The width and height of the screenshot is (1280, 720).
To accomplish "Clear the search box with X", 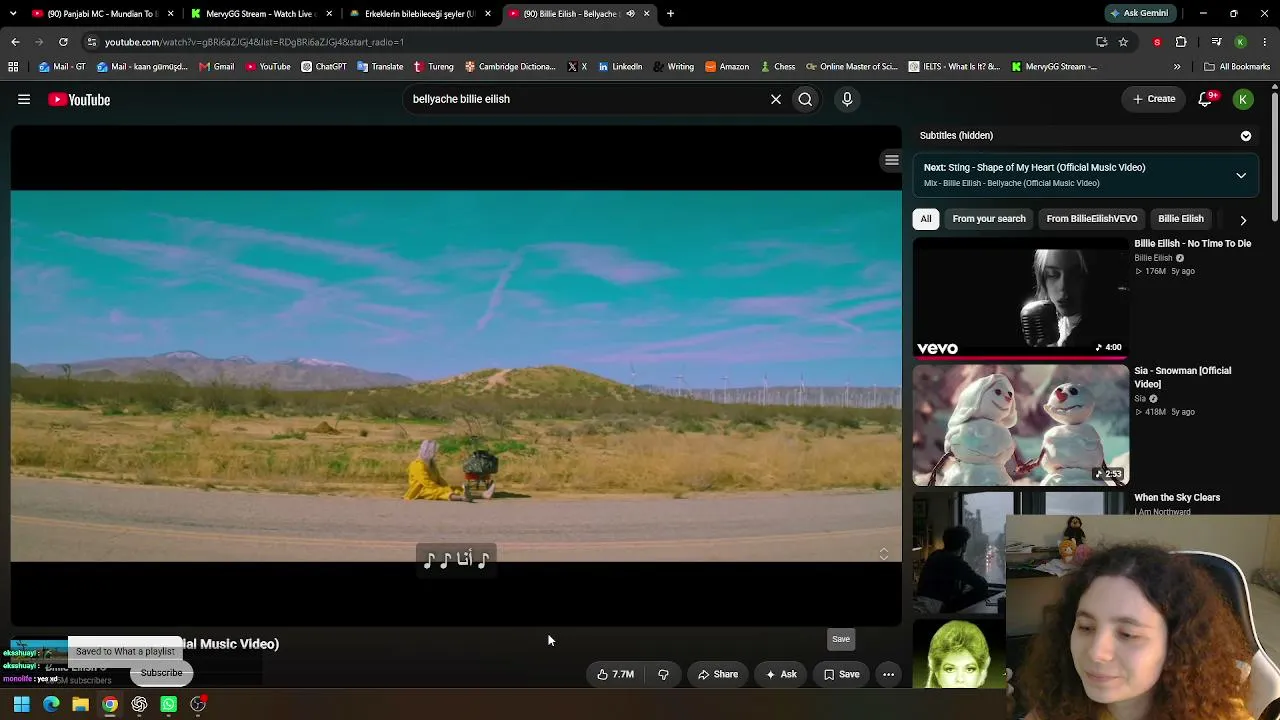I will pyautogui.click(x=775, y=99).
